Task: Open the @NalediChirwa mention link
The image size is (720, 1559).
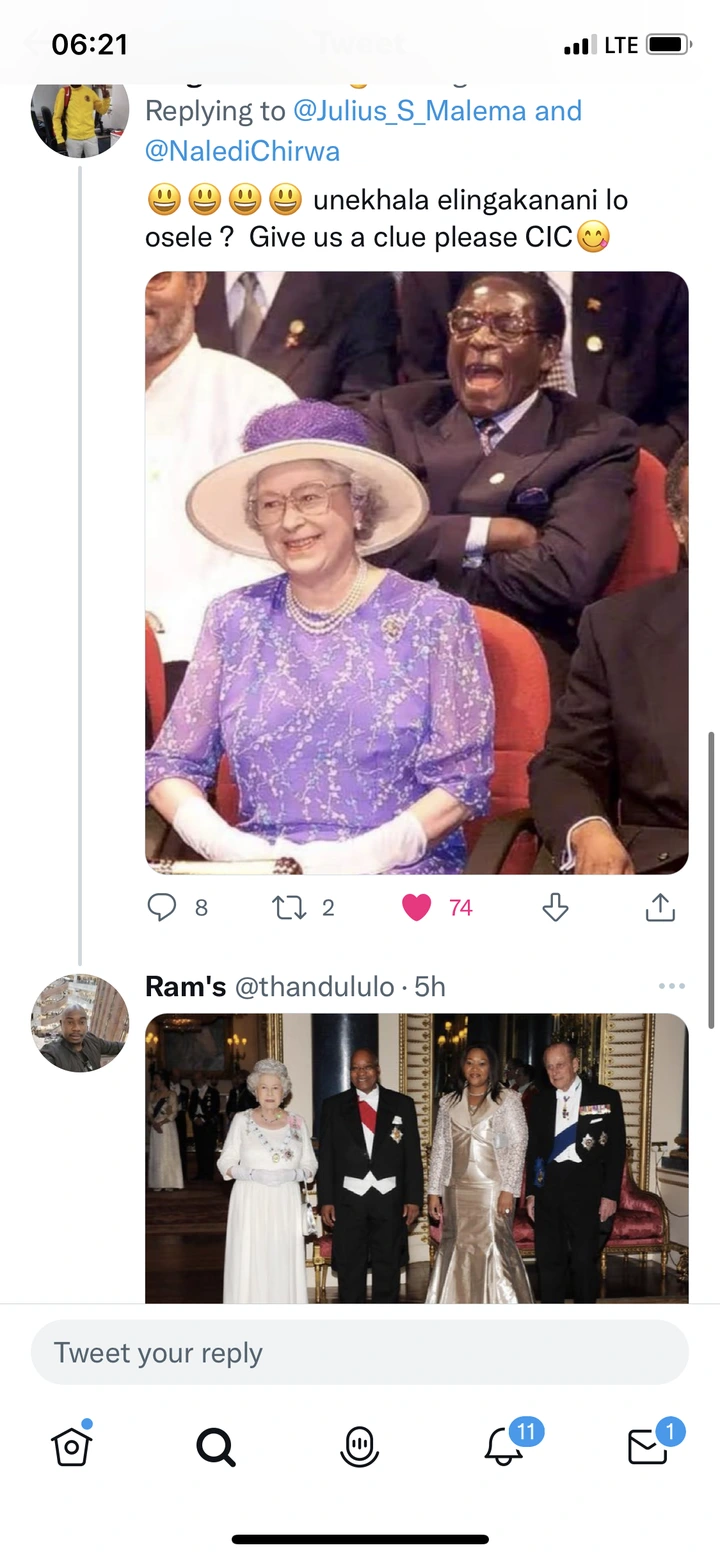Action: (243, 152)
